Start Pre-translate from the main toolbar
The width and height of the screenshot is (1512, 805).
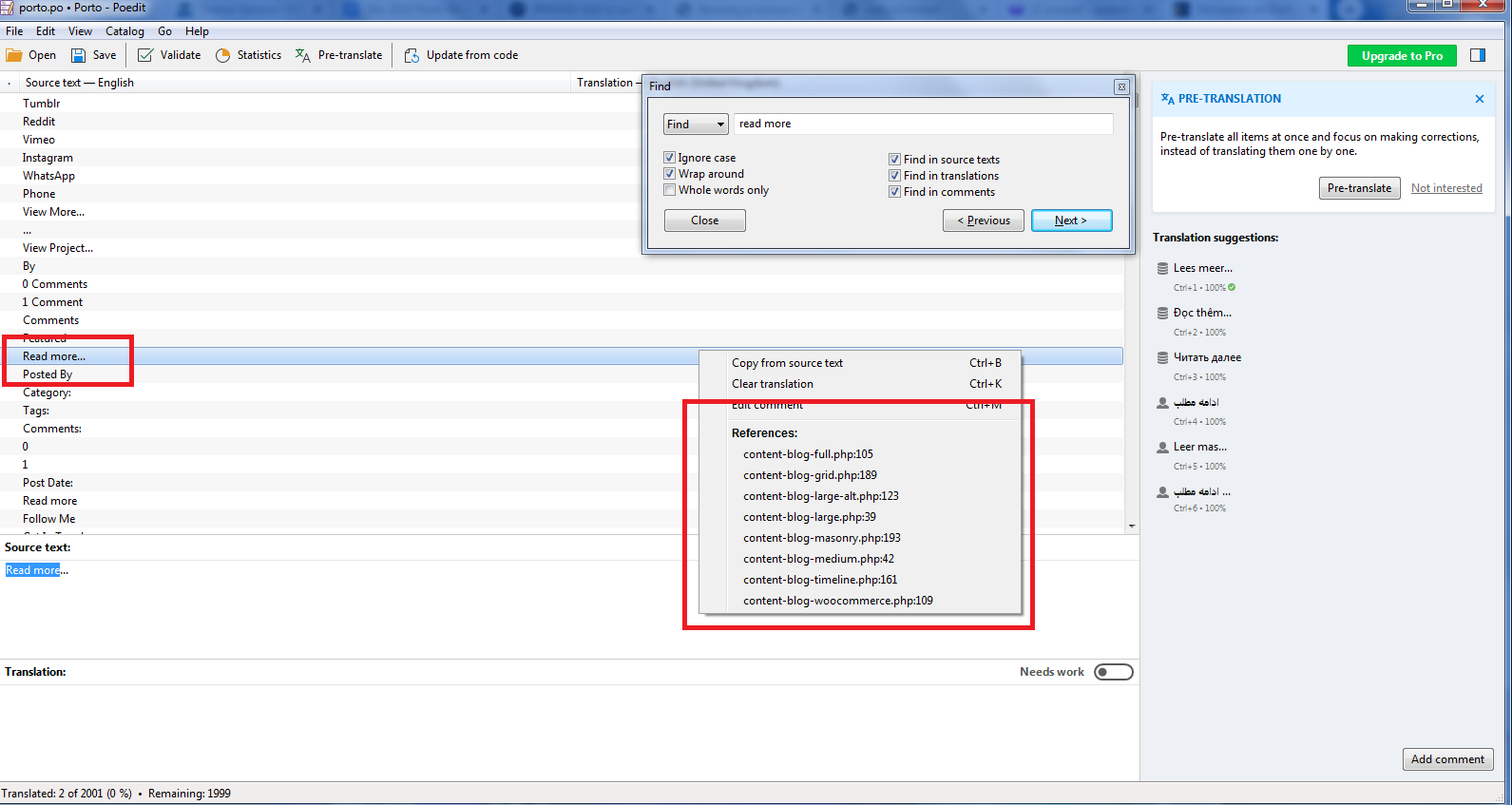click(x=338, y=55)
